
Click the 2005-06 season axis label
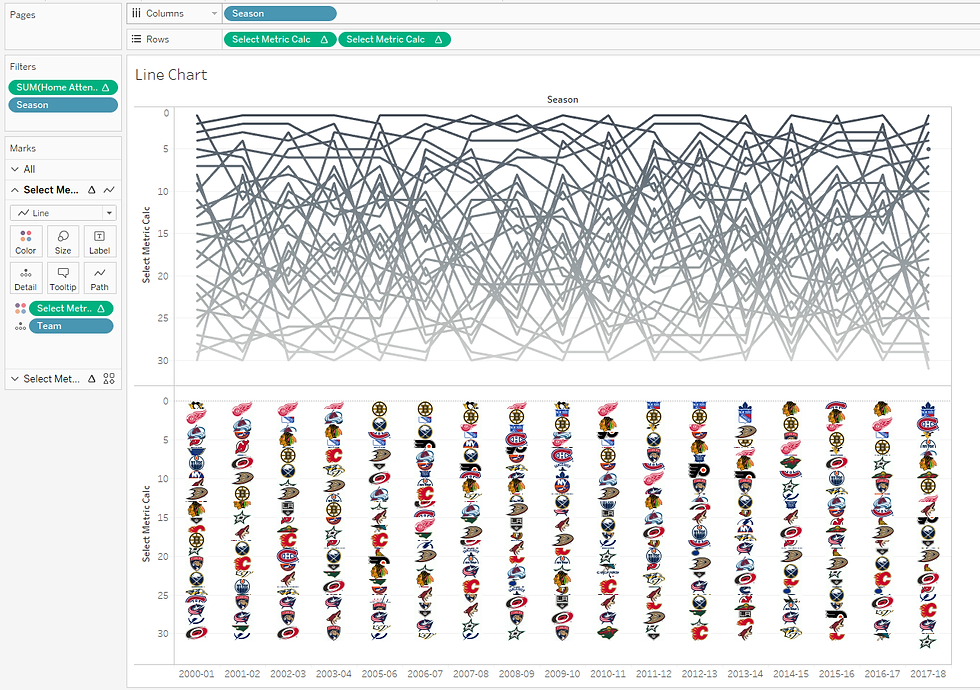pos(379,674)
